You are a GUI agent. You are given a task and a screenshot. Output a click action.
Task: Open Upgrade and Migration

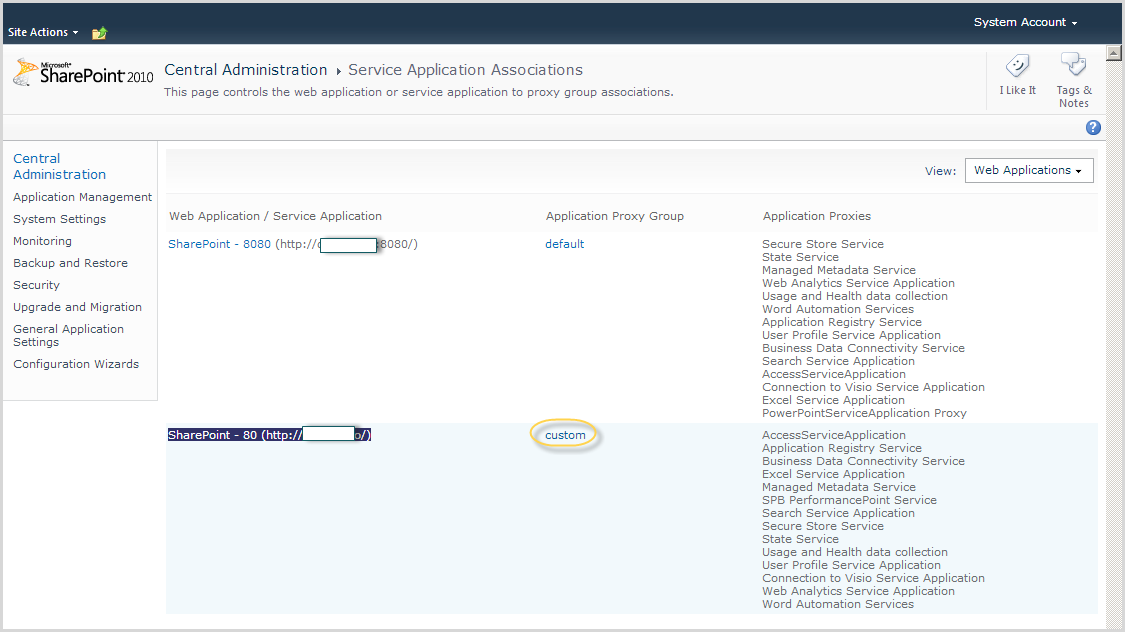[77, 307]
